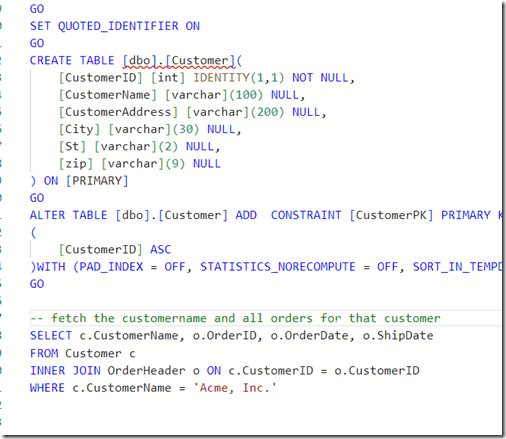This screenshot has width=506, height=439.
Task: Click the underlined [dbo].[Customer] table name
Action: [179, 61]
